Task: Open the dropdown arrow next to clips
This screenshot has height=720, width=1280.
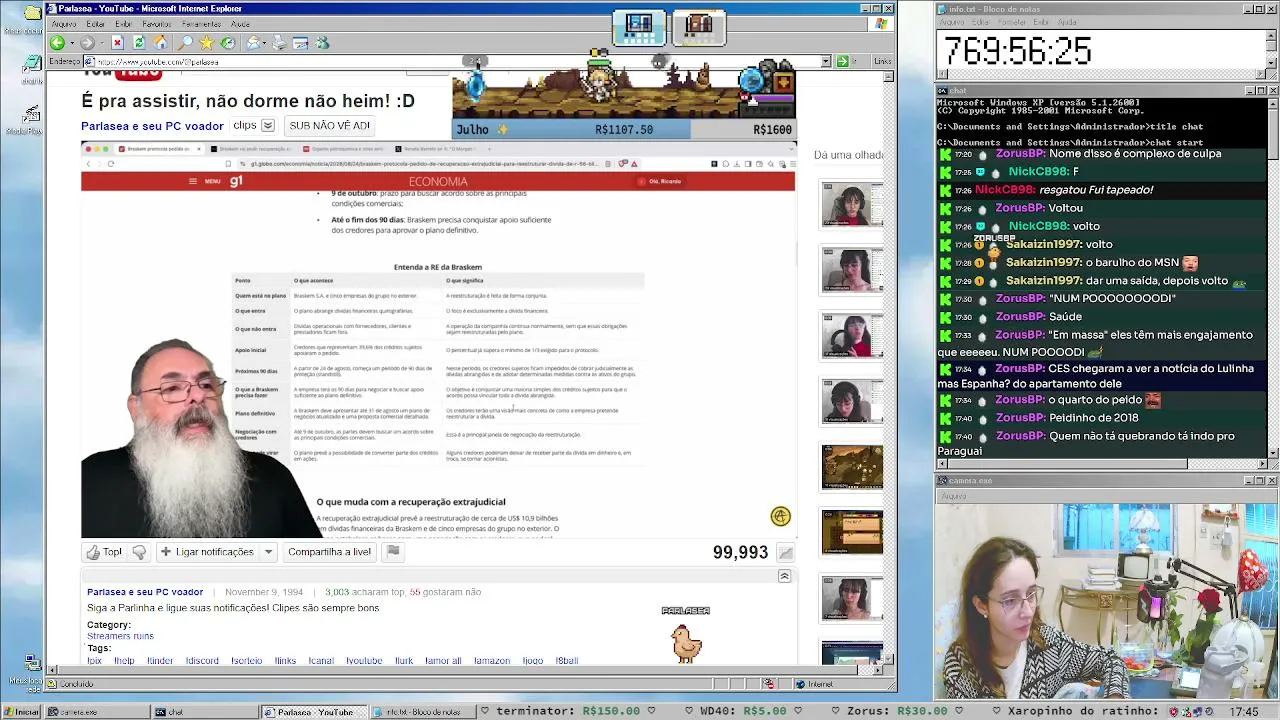Action: [267, 126]
